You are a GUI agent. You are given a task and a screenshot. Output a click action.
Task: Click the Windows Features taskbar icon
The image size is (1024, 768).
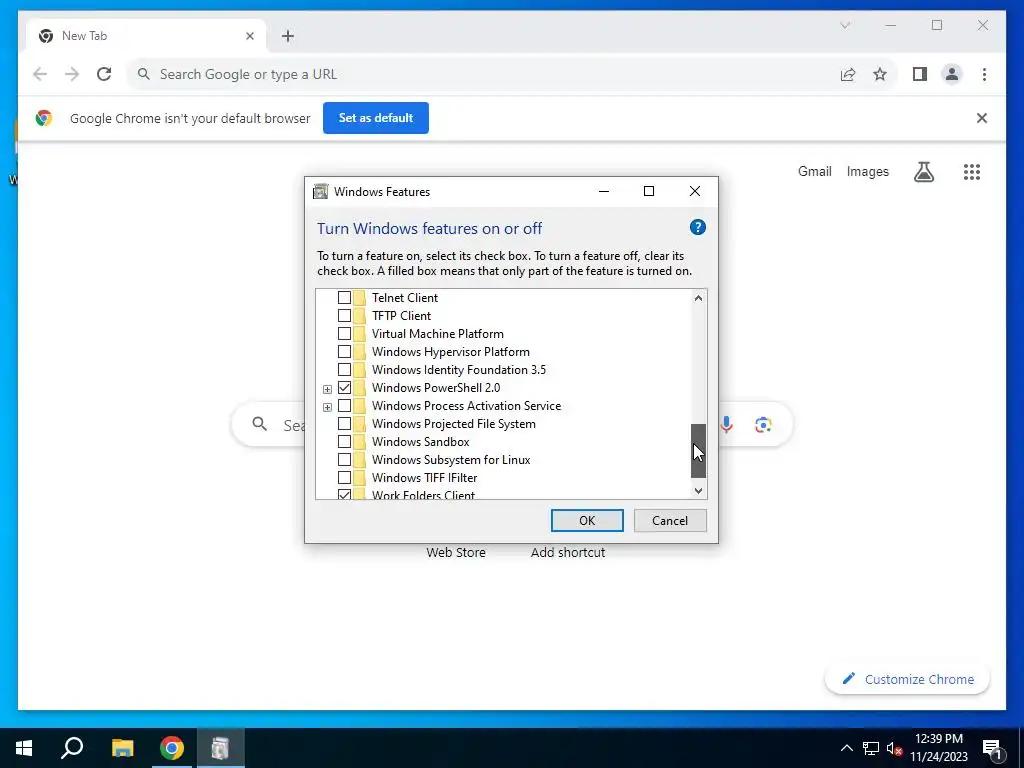(x=221, y=748)
